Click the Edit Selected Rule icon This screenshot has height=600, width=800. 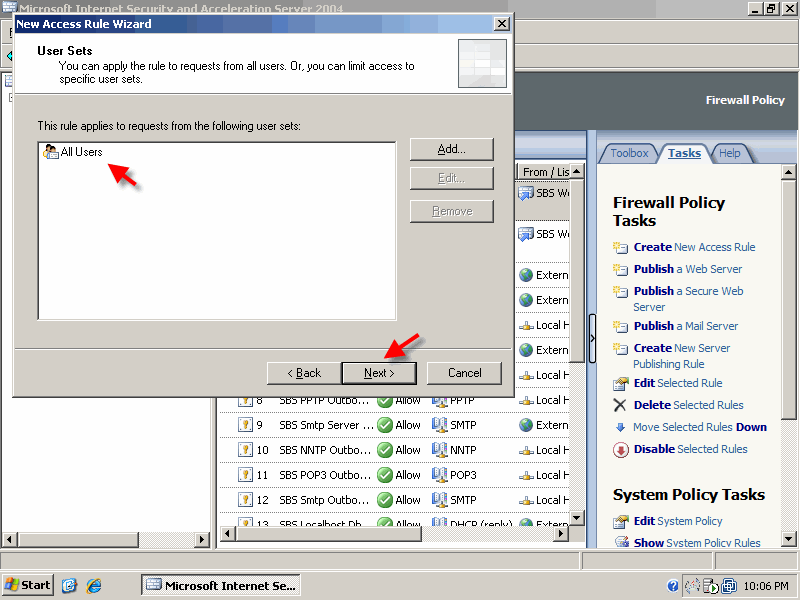point(620,383)
